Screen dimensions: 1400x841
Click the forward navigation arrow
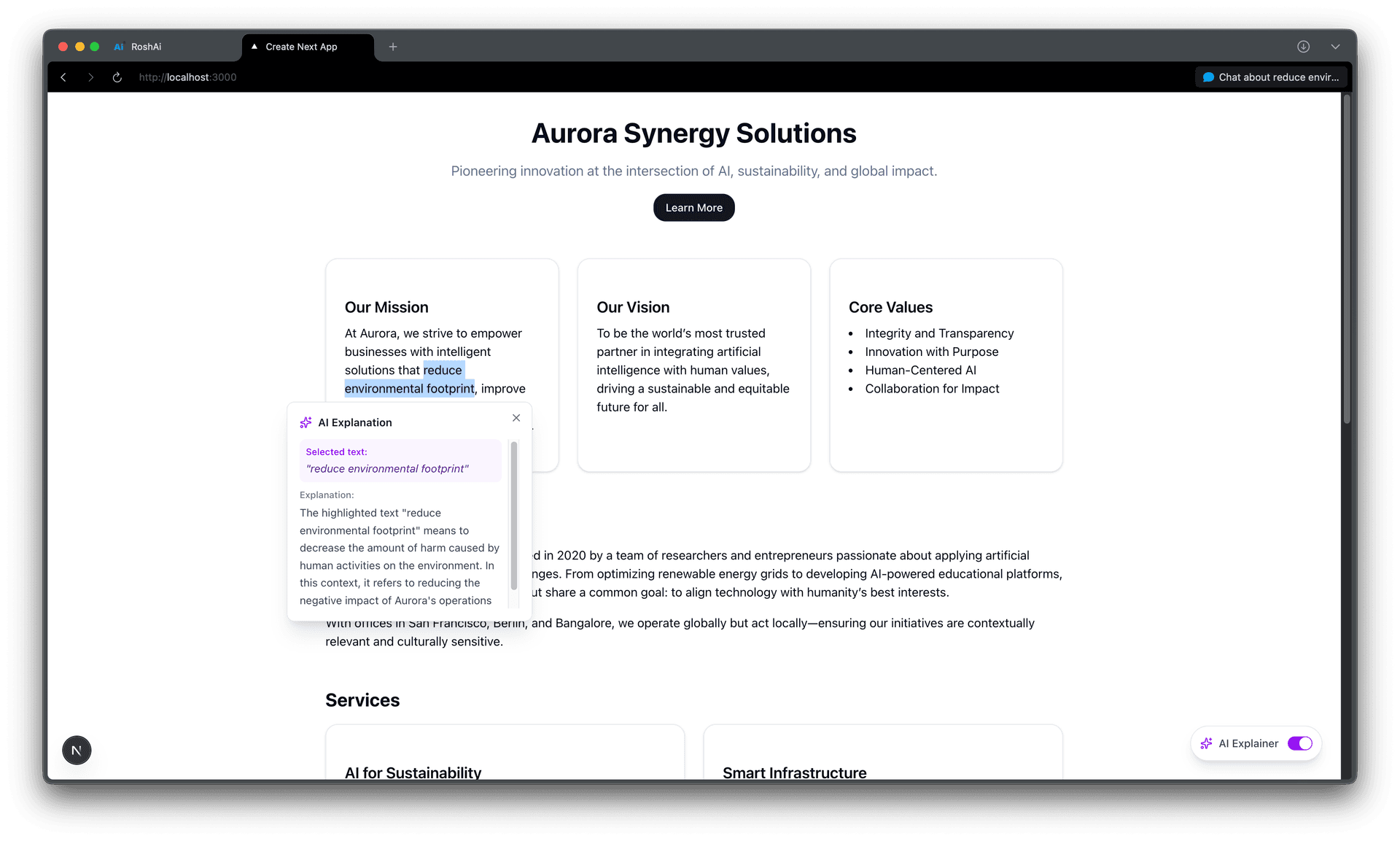(x=90, y=77)
